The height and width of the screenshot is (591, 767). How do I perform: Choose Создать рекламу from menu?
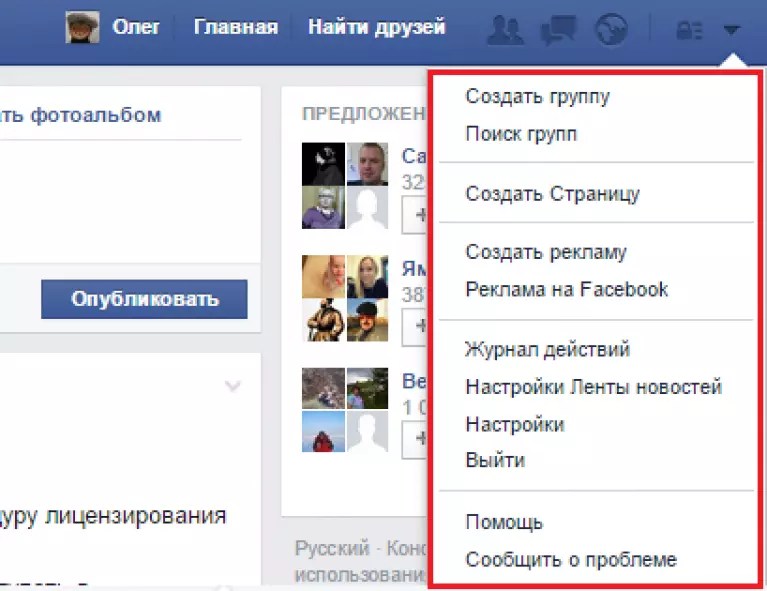click(x=545, y=252)
